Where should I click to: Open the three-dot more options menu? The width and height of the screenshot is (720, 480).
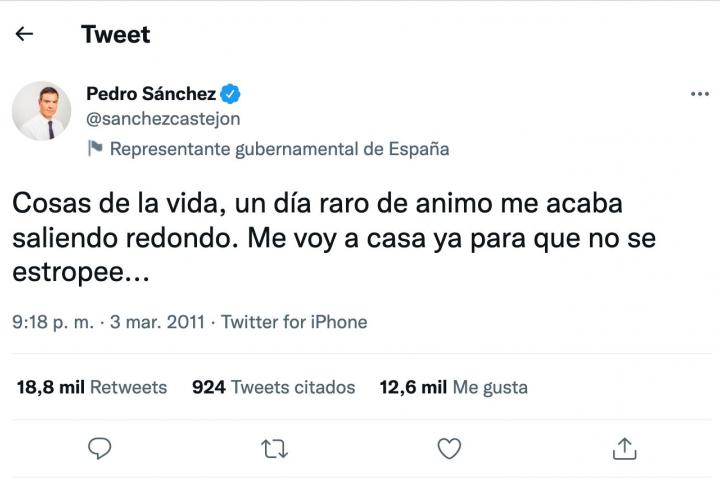click(x=699, y=94)
